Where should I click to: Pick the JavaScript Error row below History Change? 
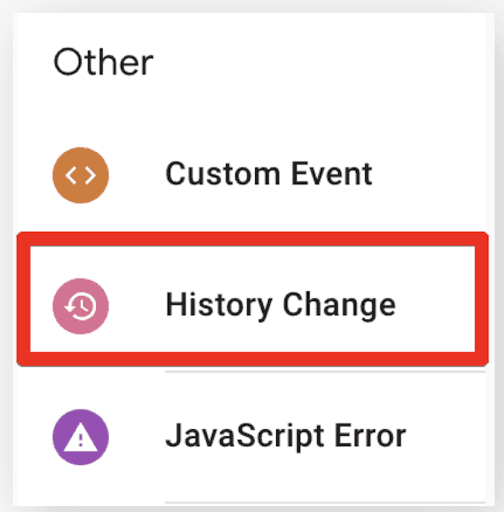point(252,437)
